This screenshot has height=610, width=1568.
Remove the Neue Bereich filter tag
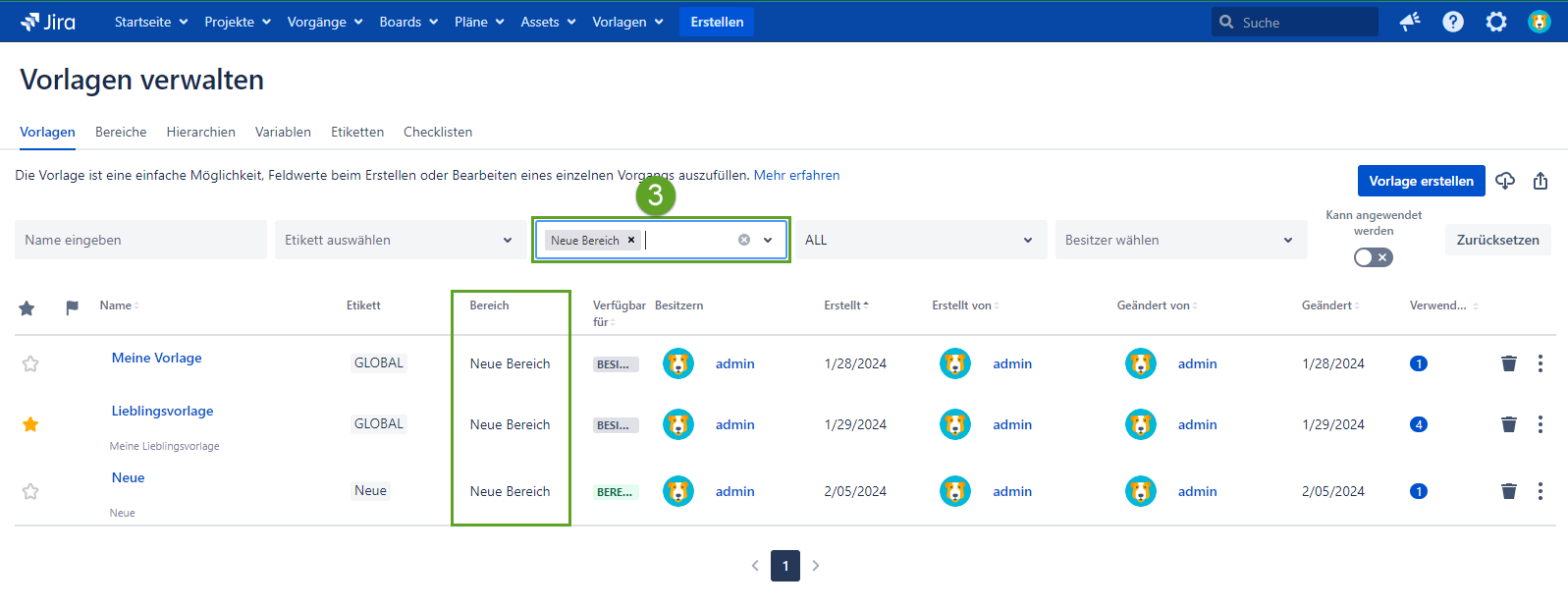631,240
